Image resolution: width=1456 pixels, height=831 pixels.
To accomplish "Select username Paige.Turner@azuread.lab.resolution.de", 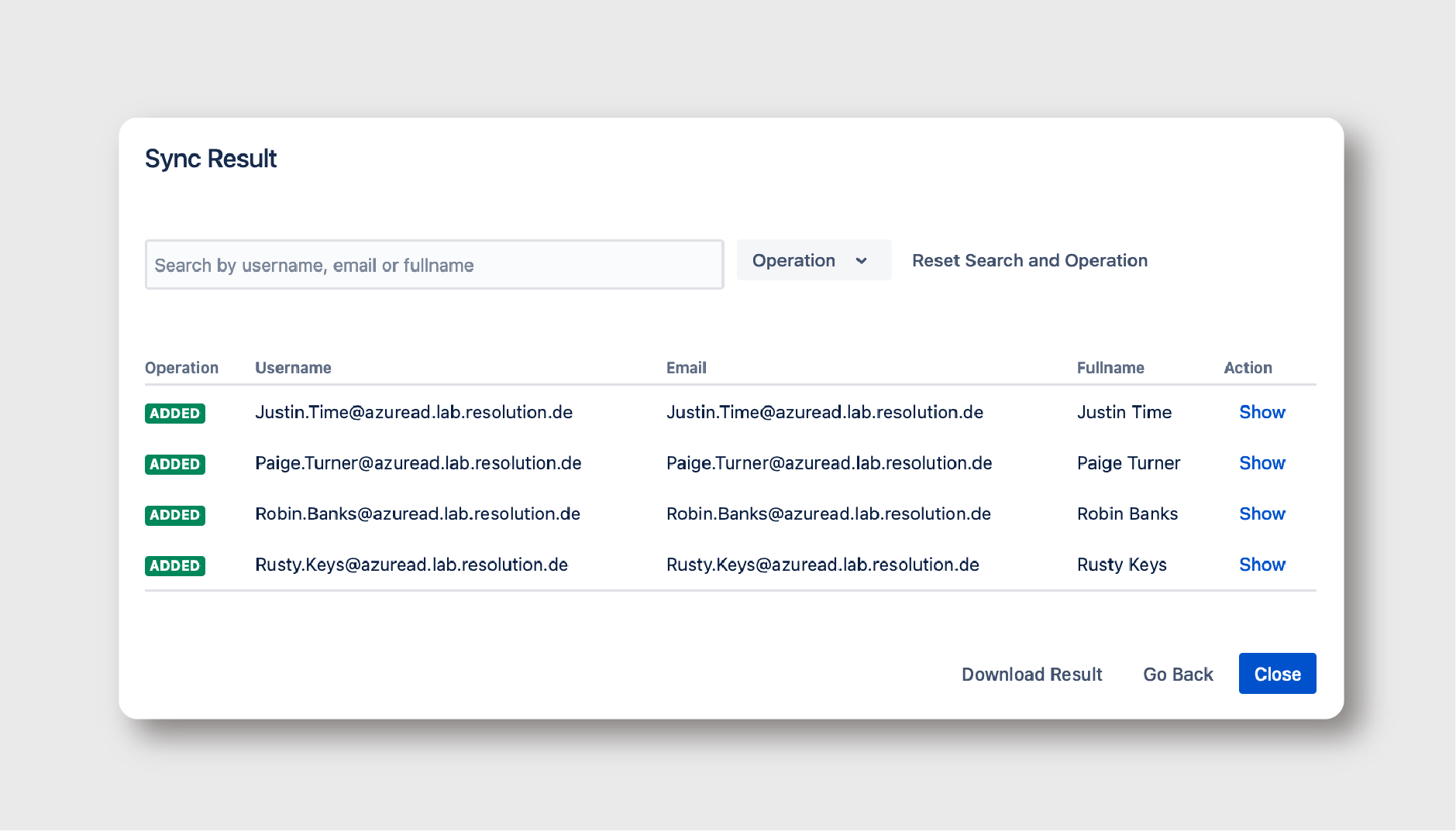I will [x=418, y=463].
